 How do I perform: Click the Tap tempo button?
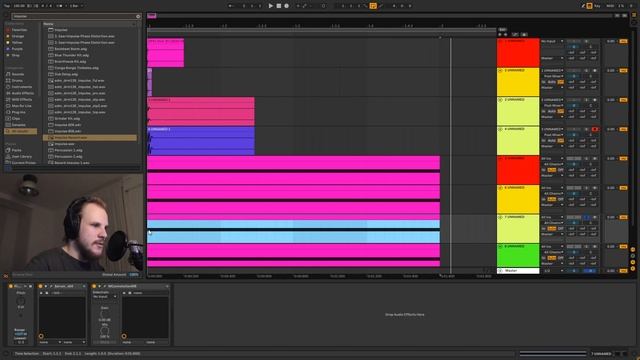pos(7,6)
